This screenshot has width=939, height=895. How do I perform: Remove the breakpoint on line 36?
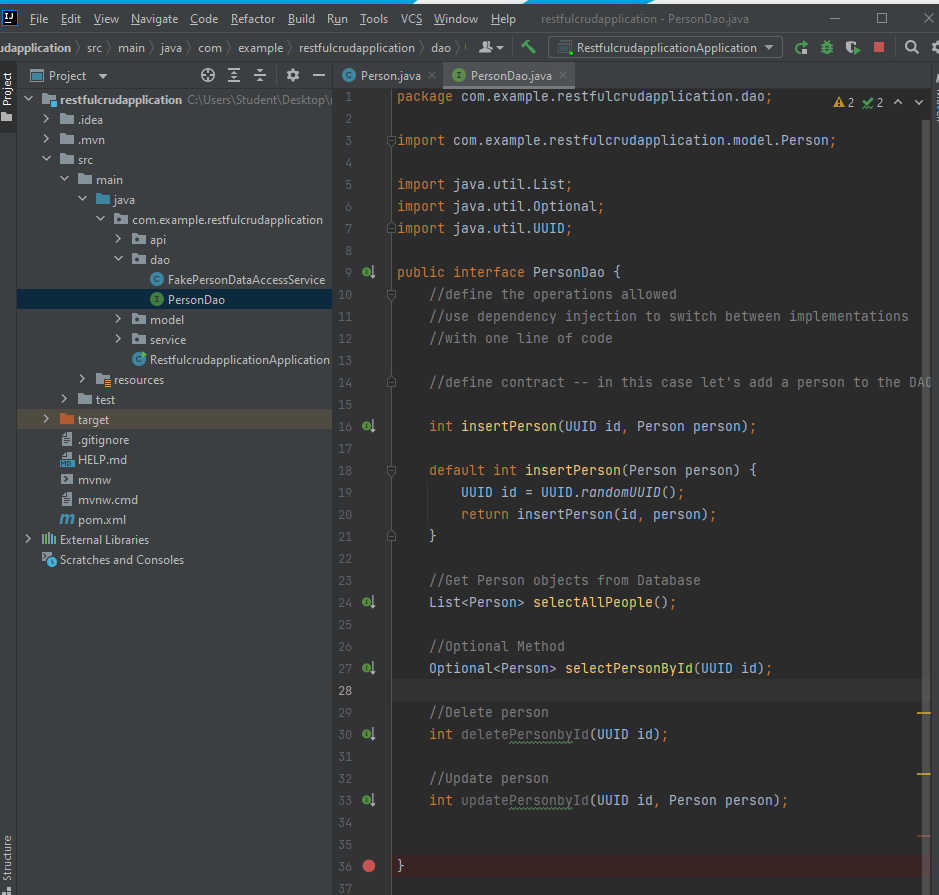pyautogui.click(x=369, y=866)
